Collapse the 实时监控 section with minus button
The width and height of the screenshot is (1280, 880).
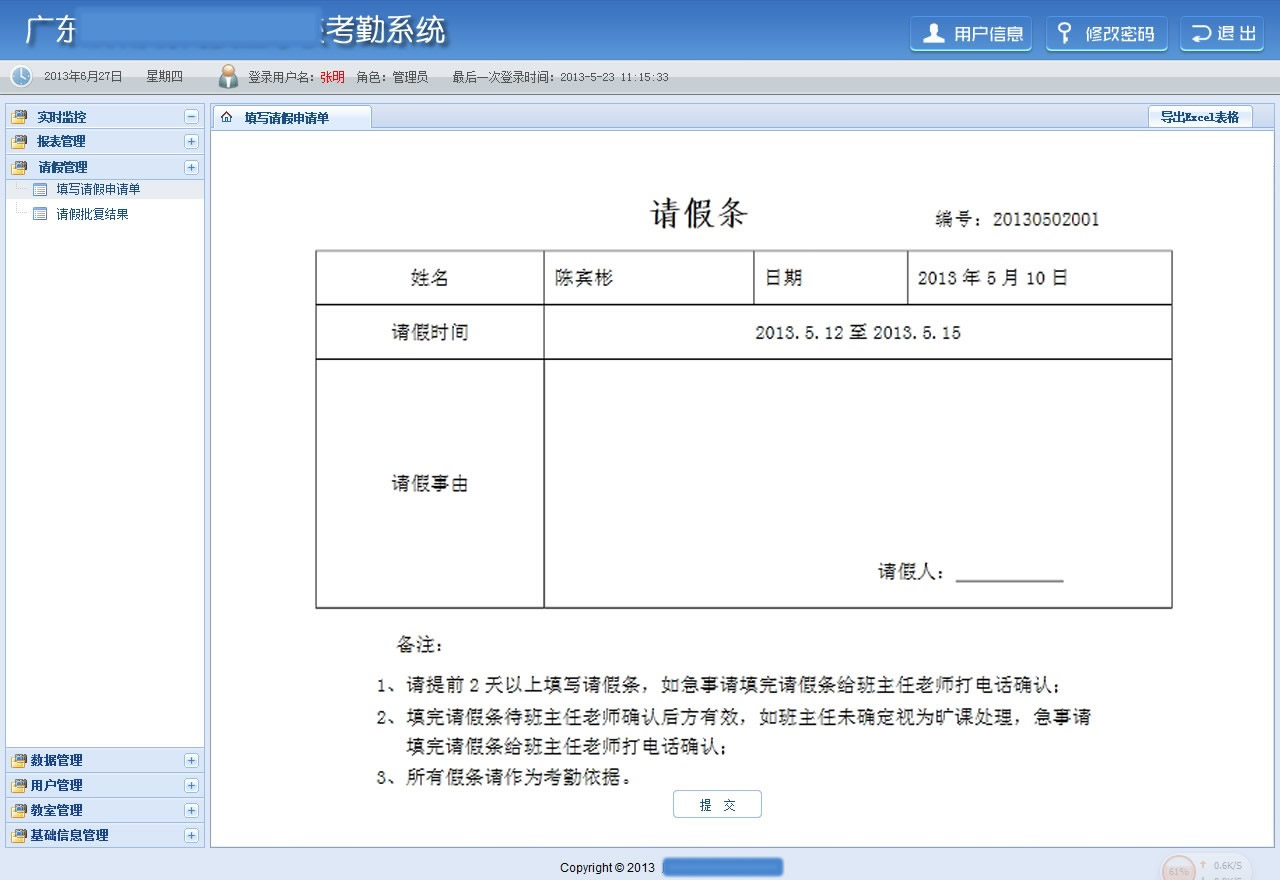[x=191, y=117]
